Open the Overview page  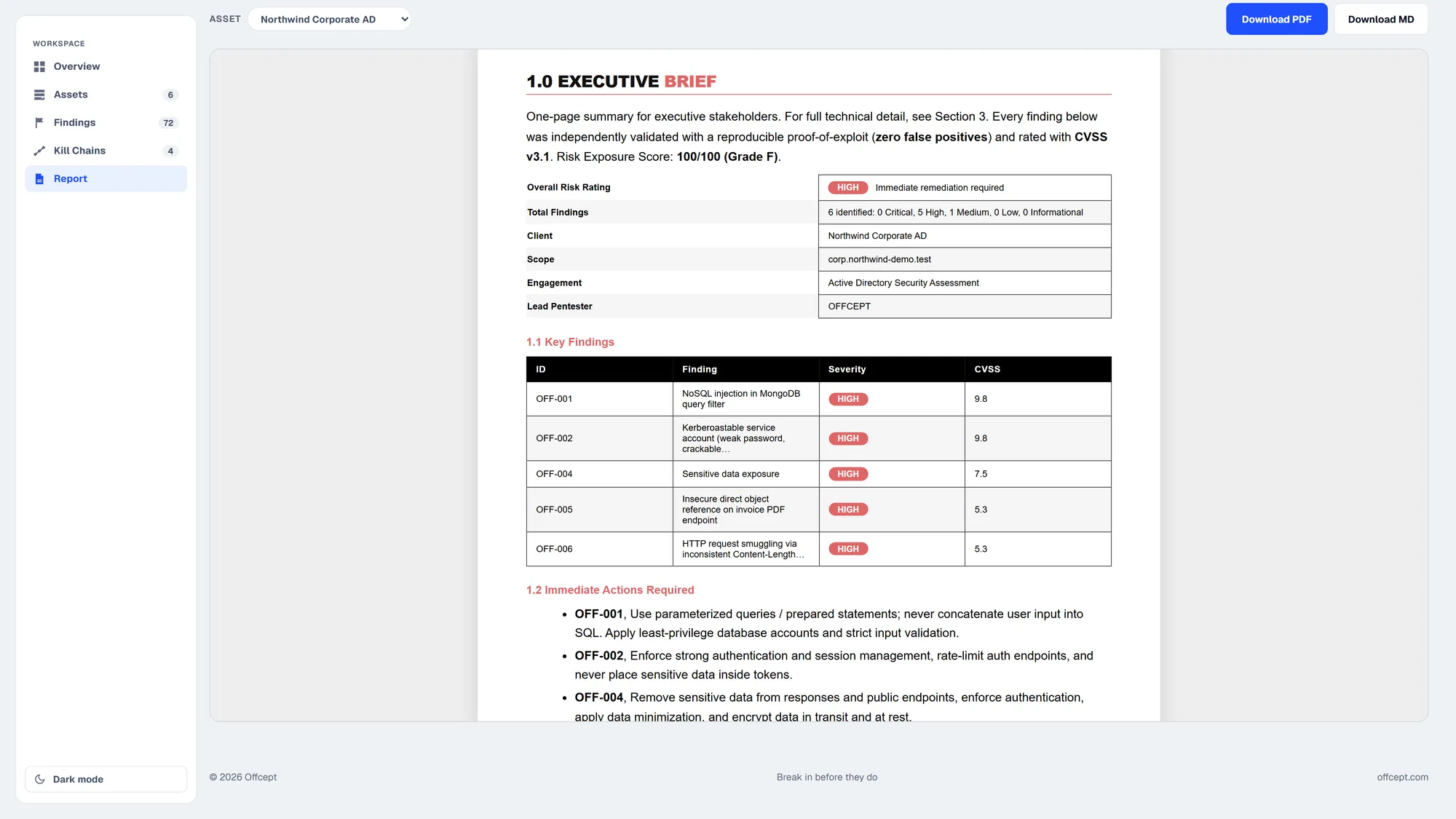tap(106, 66)
